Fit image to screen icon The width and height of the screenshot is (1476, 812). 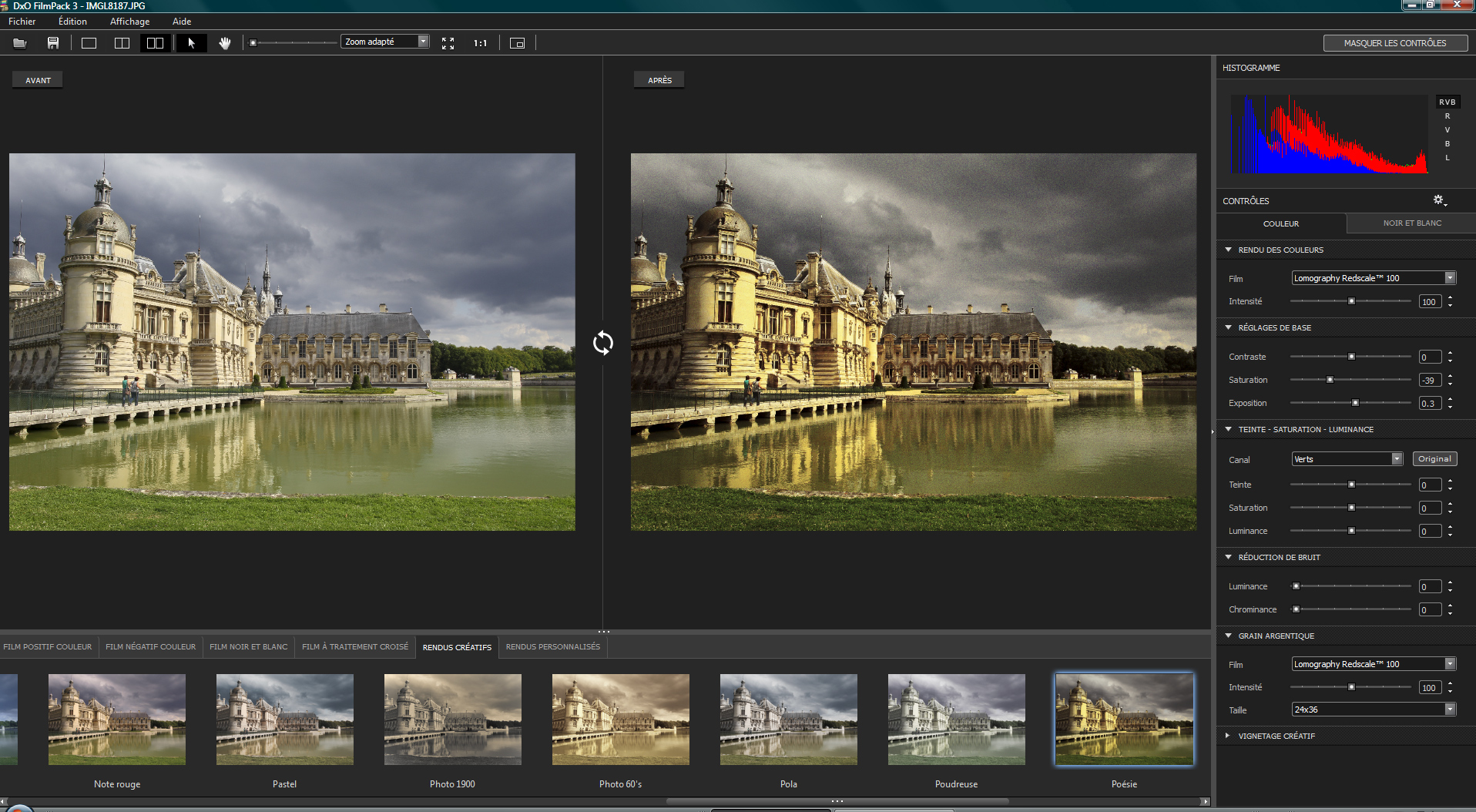pyautogui.click(x=448, y=43)
